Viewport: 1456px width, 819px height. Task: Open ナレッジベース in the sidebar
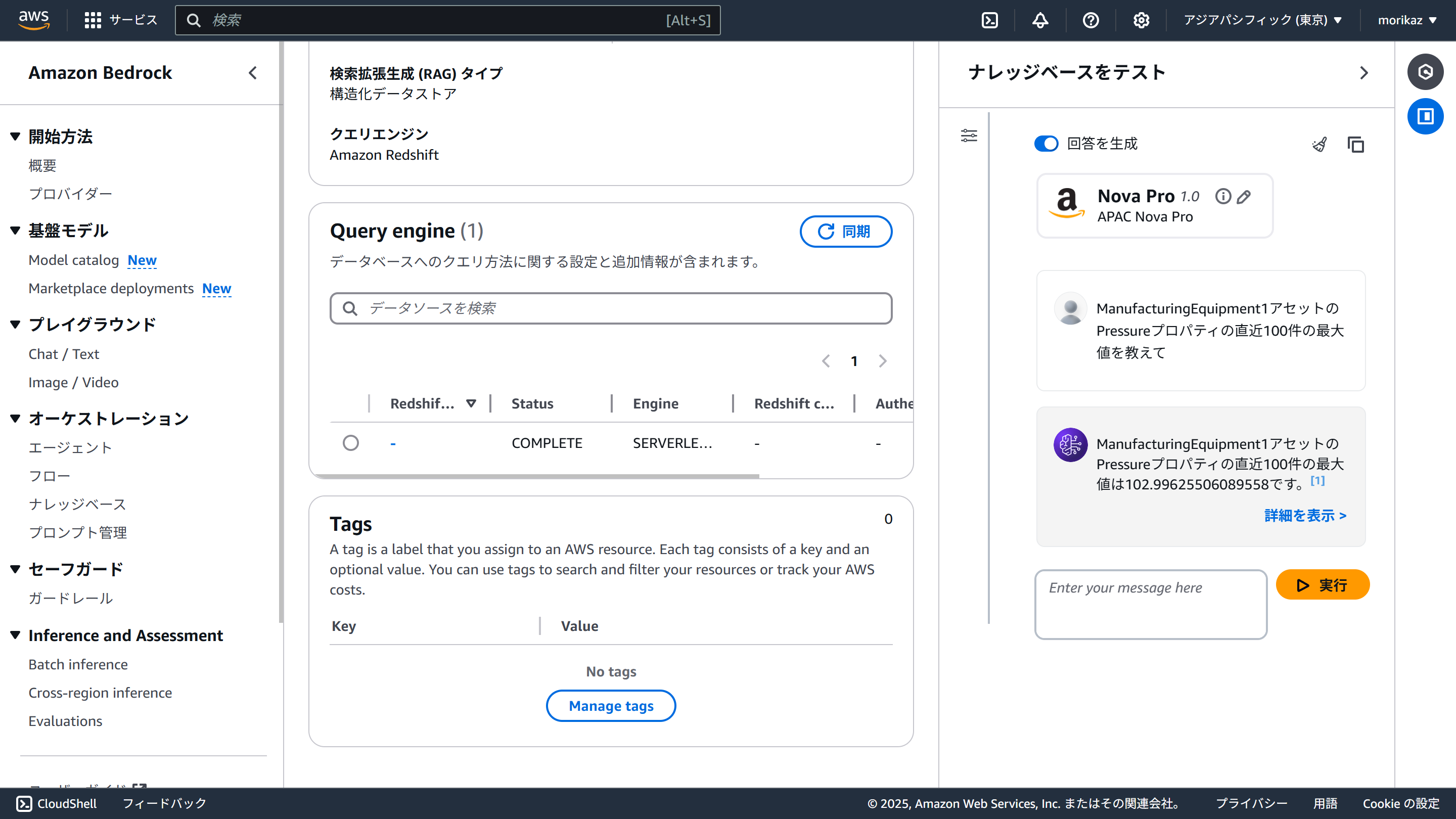(x=77, y=504)
